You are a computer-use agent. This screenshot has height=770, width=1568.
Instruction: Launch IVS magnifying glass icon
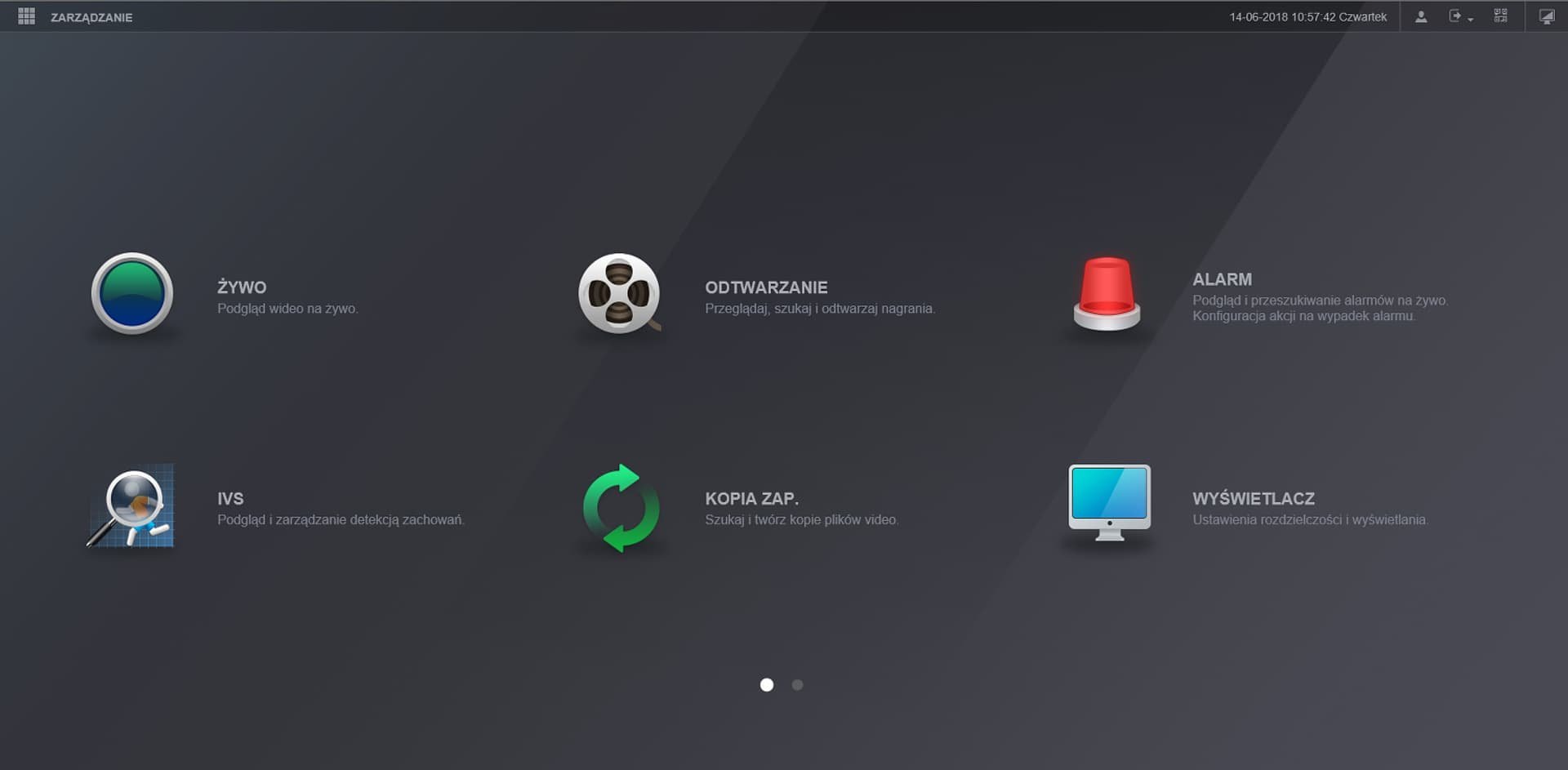pyautogui.click(x=131, y=505)
